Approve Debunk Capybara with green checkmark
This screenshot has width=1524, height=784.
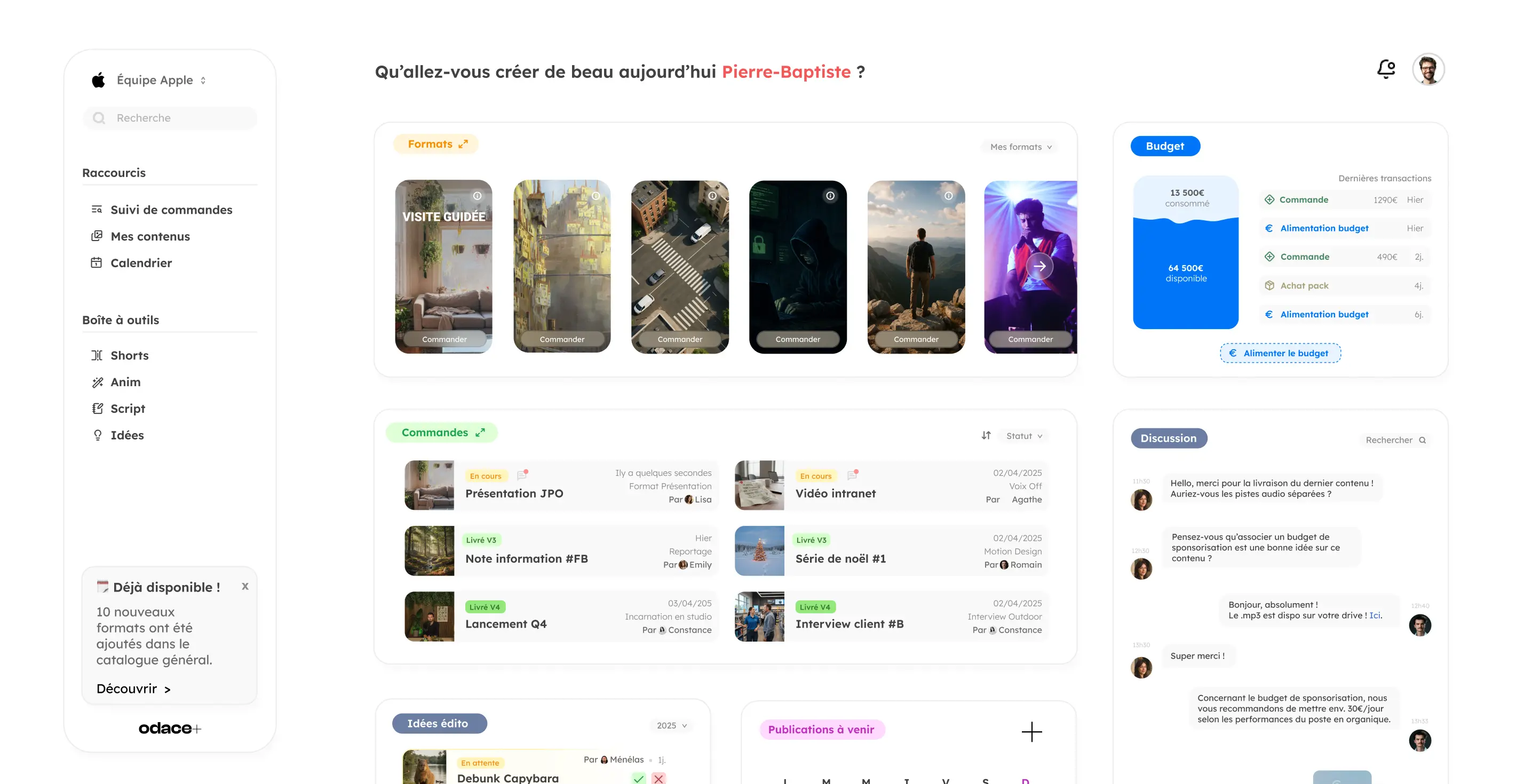pos(639,778)
